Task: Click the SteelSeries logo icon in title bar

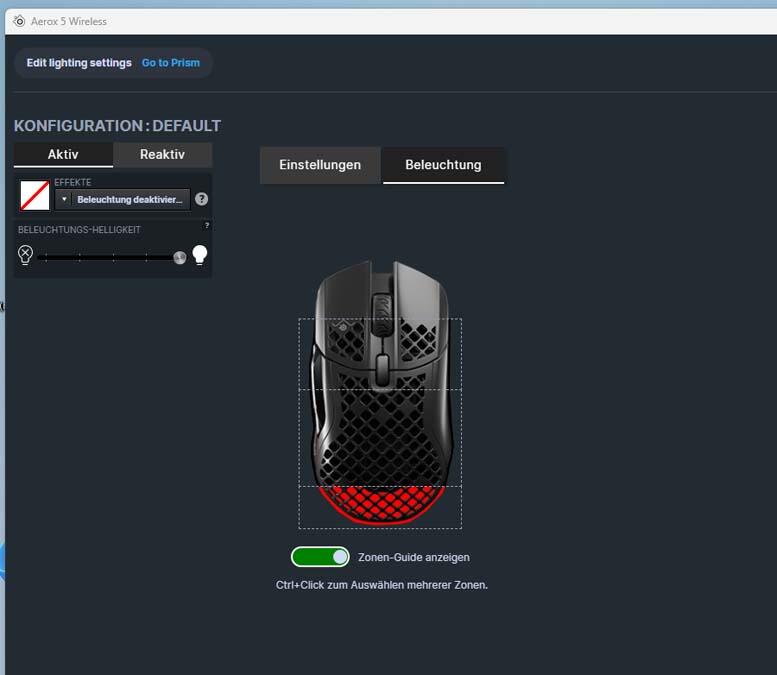Action: point(19,21)
